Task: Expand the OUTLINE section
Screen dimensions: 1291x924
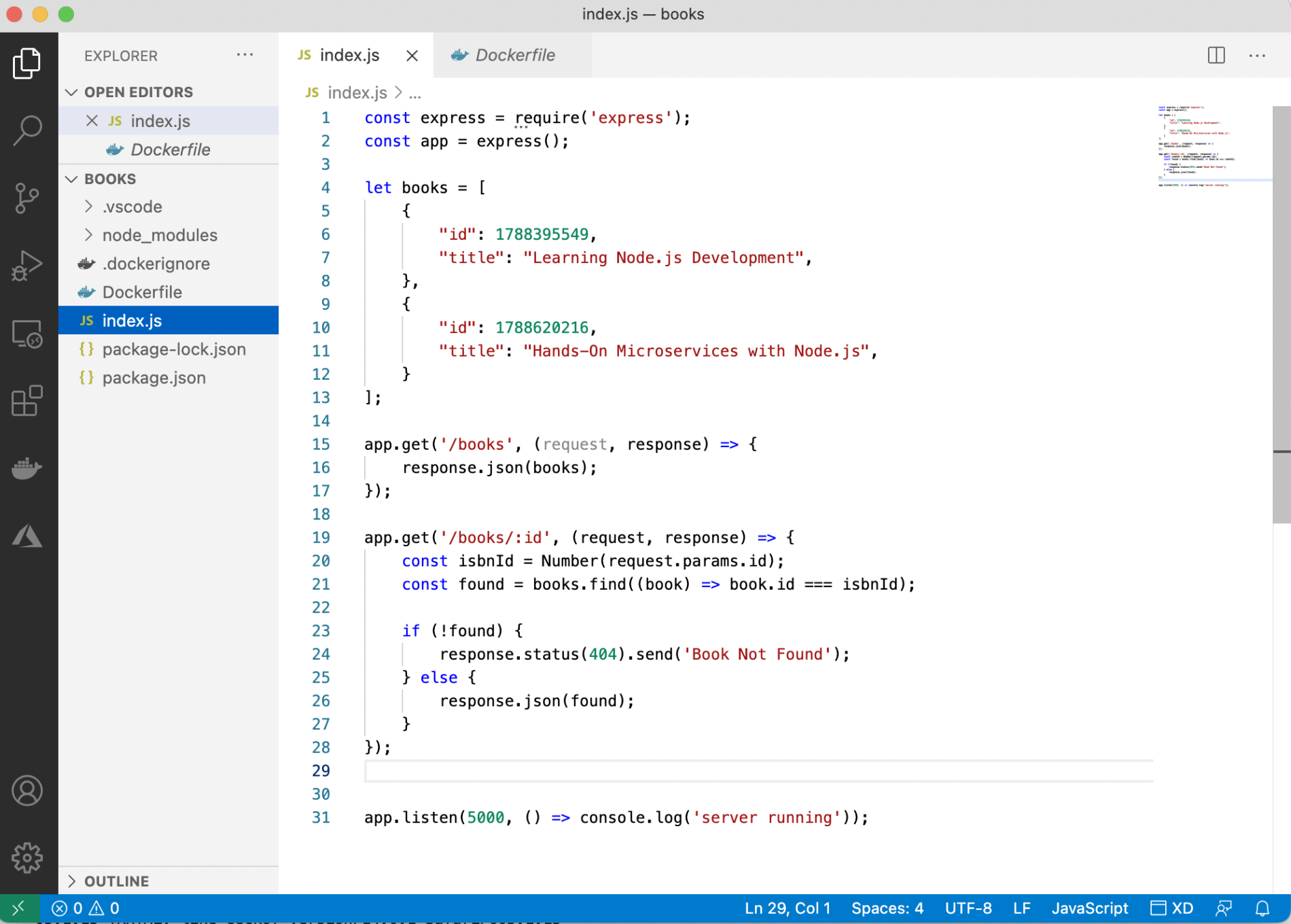Action: 116,881
